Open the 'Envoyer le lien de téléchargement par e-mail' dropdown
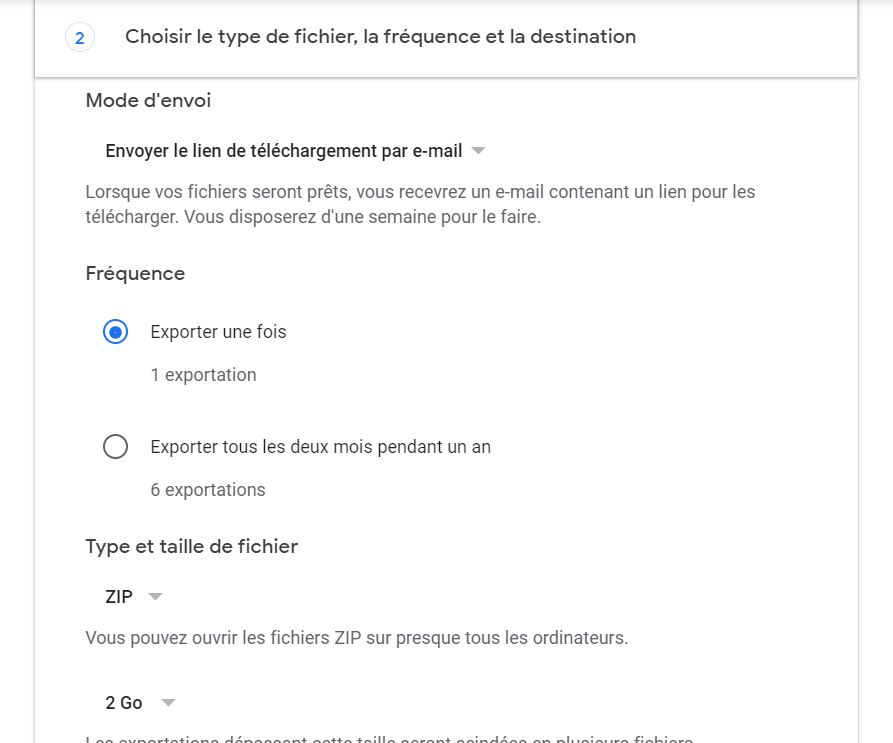 tap(284, 151)
